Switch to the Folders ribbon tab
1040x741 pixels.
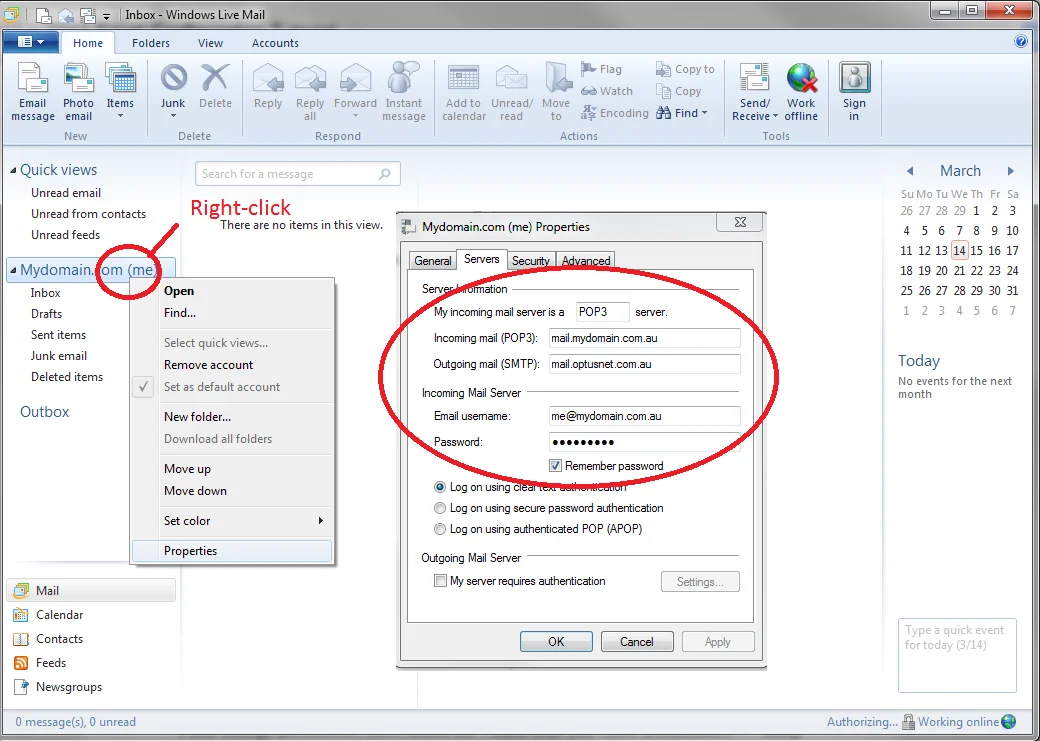pos(151,42)
